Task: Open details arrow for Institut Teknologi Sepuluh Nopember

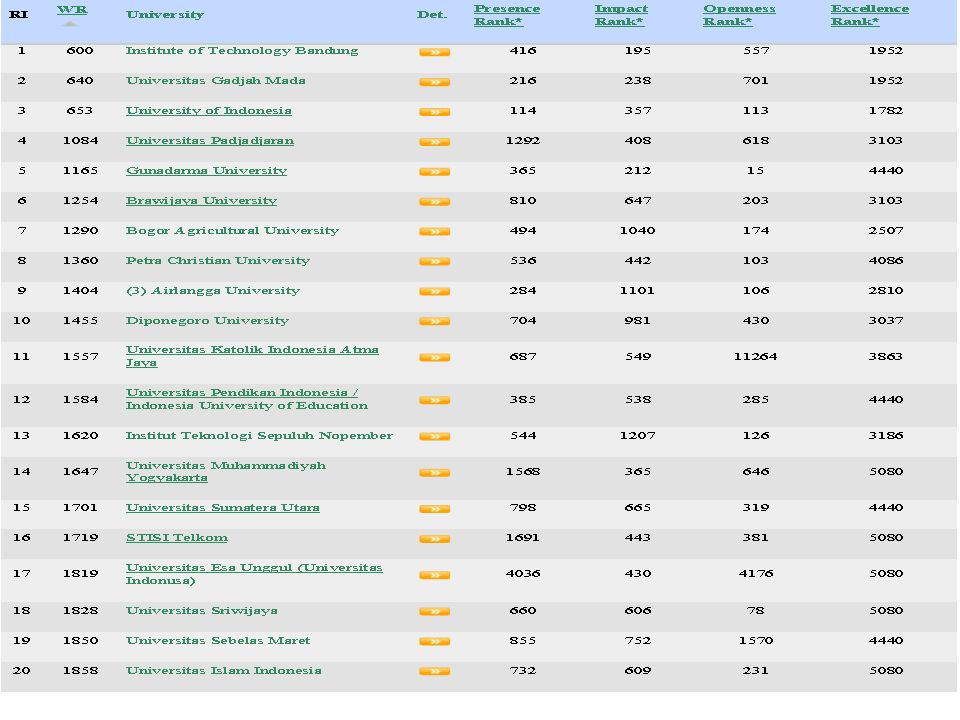Action: click(434, 437)
